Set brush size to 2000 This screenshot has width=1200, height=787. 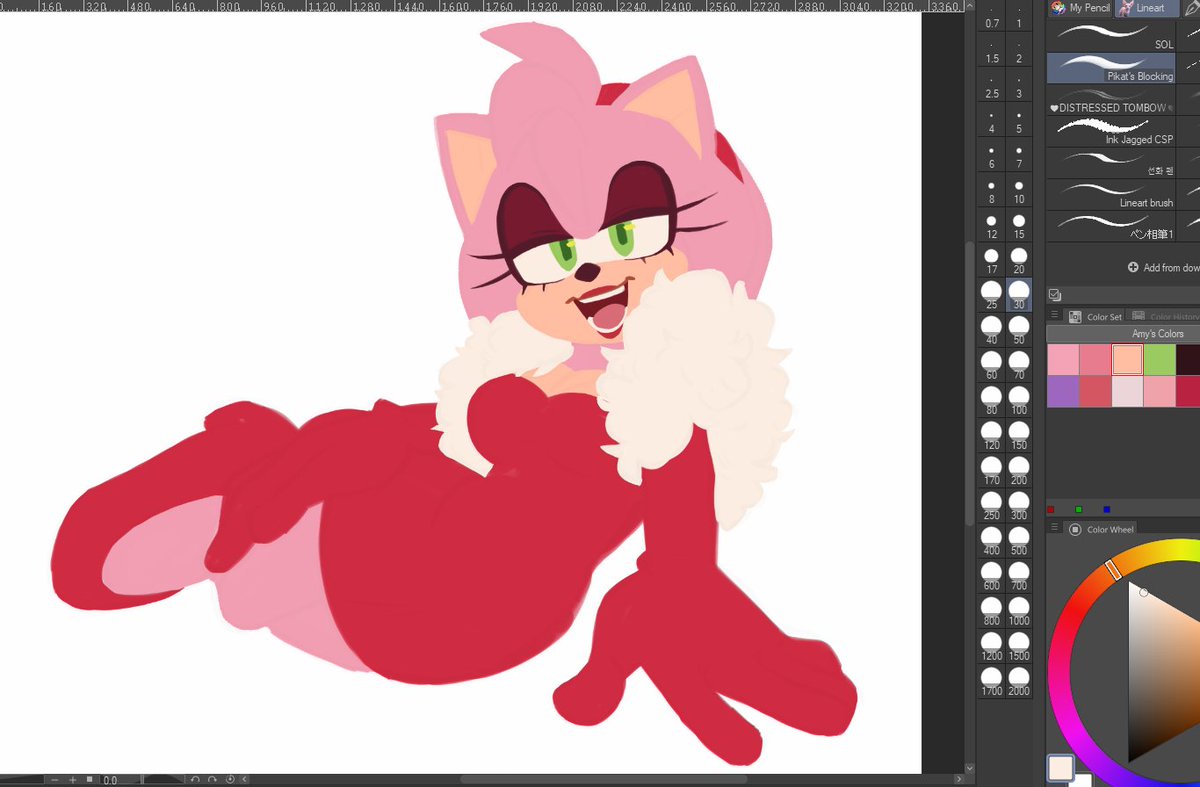[x=1019, y=682]
